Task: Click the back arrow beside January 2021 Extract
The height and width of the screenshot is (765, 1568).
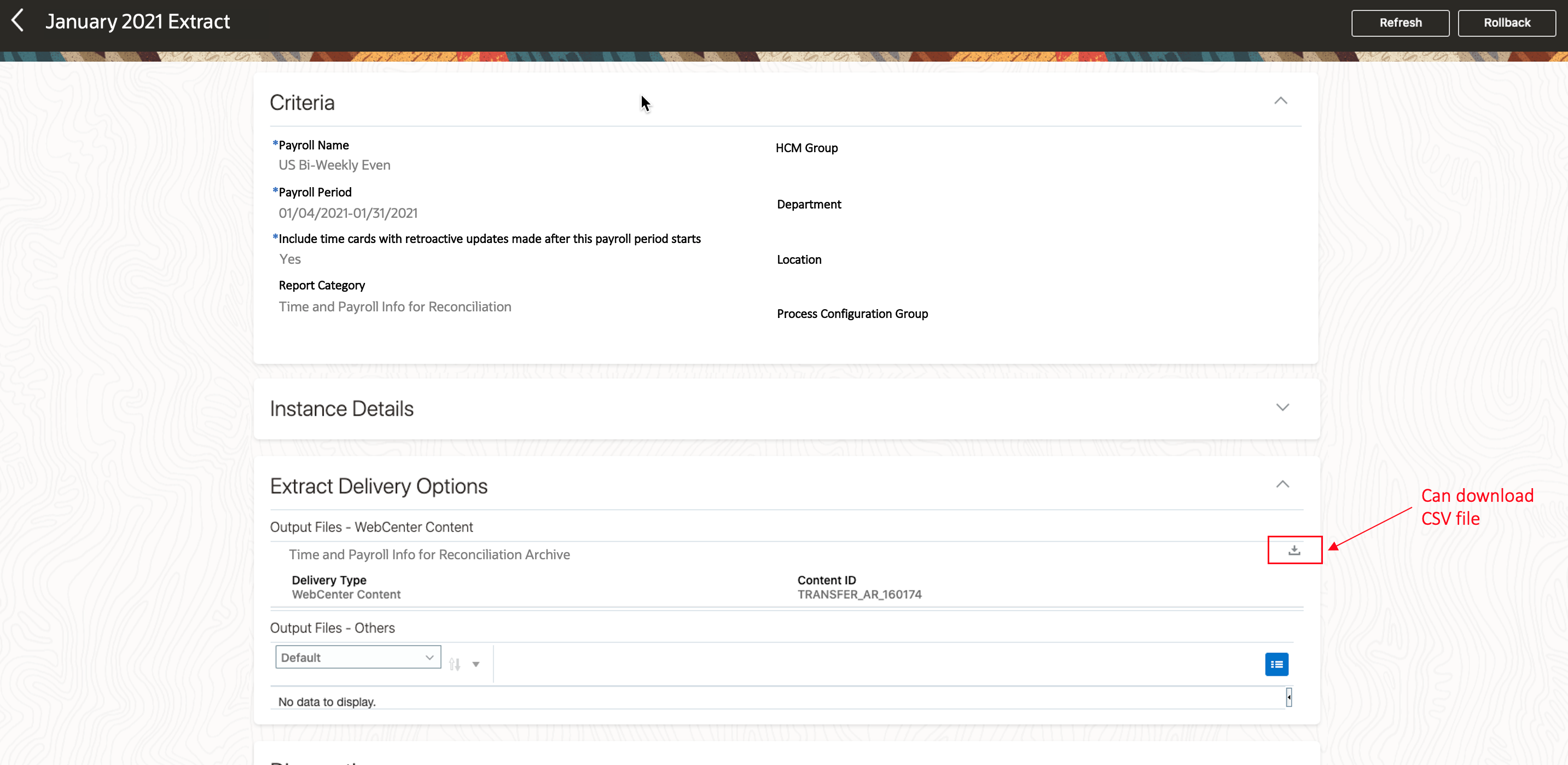Action: (18, 20)
